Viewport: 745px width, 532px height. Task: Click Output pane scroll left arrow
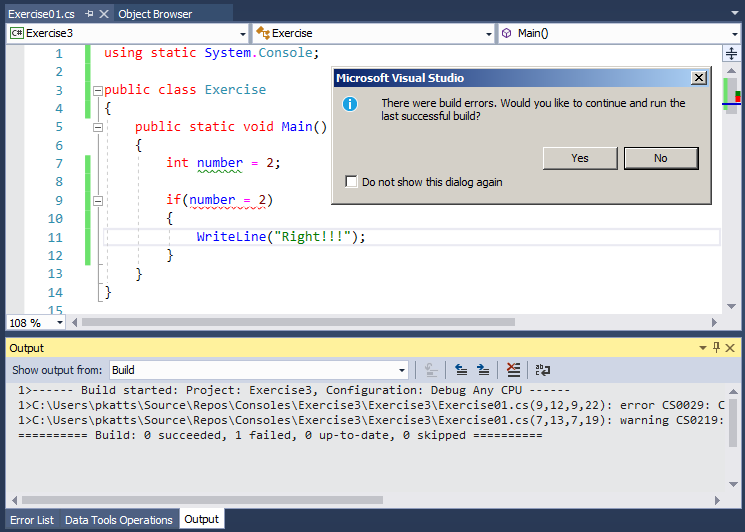click(15, 500)
